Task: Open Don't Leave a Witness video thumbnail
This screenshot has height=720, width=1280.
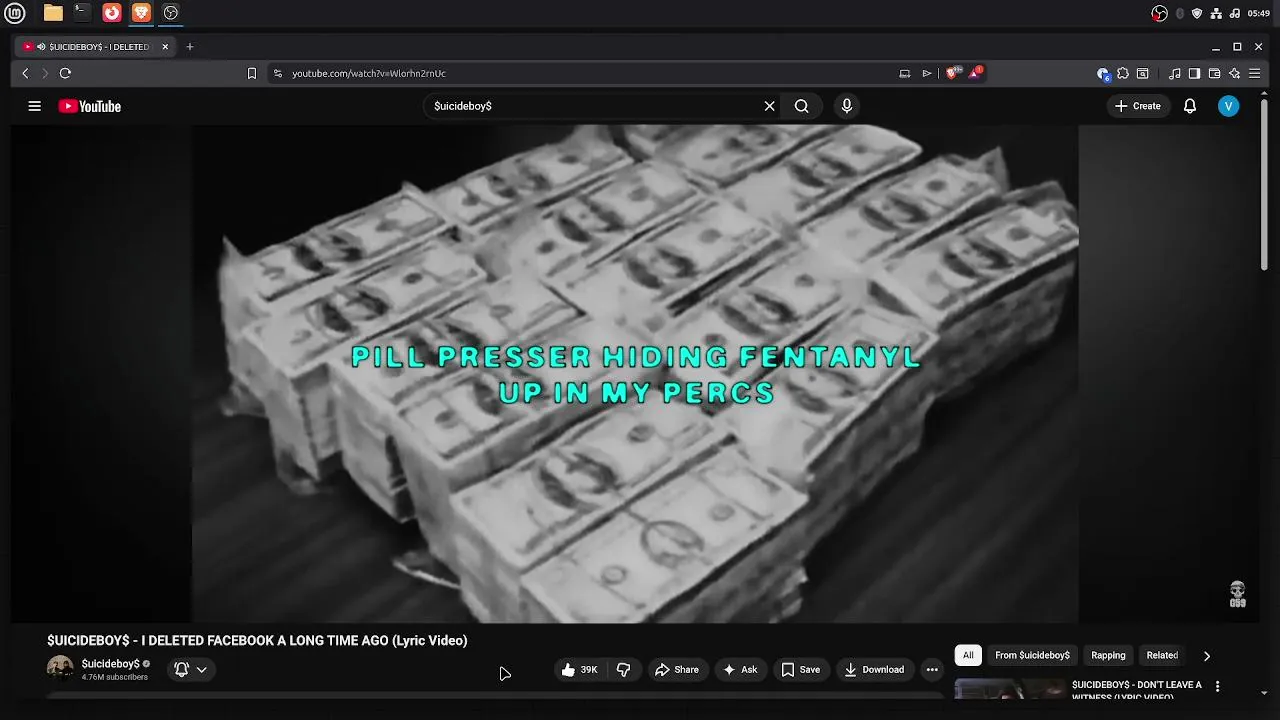Action: coord(1010,688)
